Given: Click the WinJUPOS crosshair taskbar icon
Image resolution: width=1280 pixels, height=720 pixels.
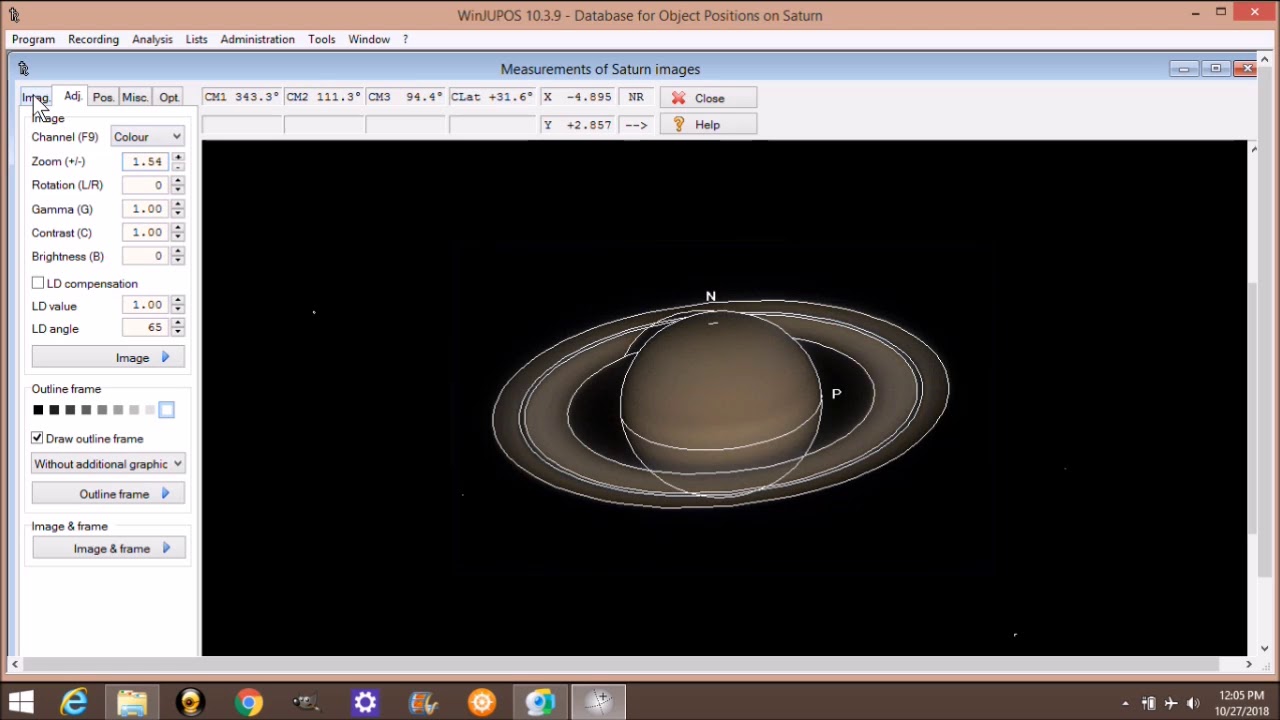Looking at the screenshot, I should [x=598, y=702].
